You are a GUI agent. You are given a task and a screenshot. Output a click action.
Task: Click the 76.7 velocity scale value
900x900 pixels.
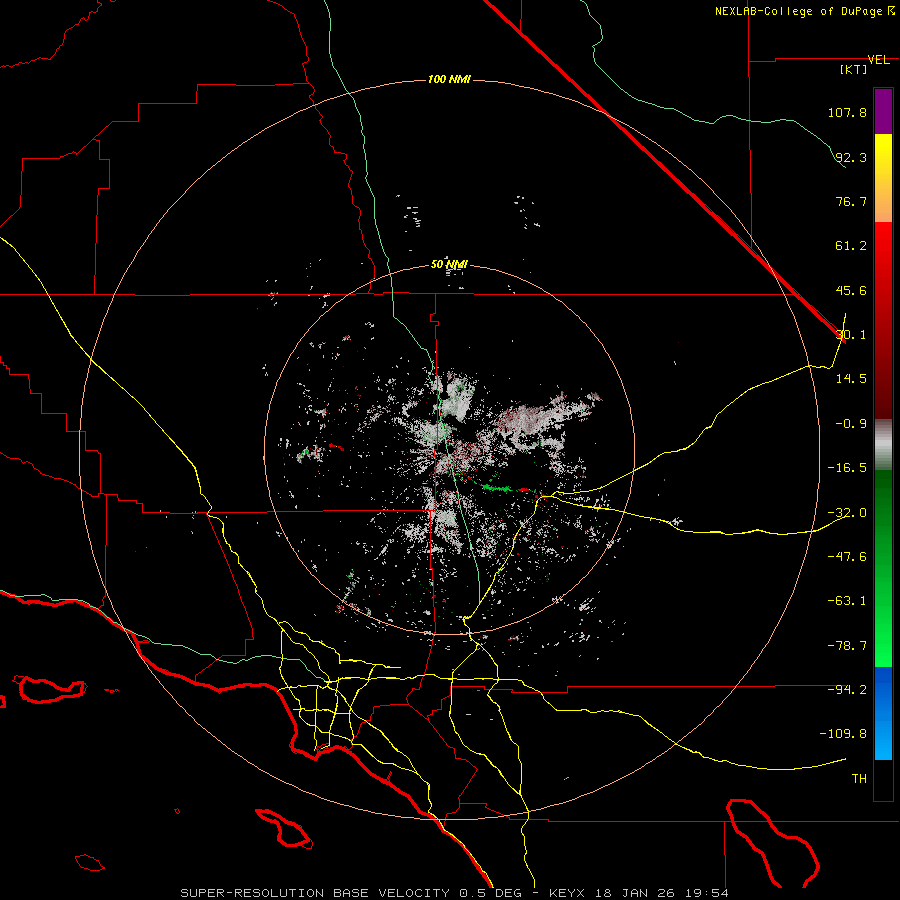851,201
